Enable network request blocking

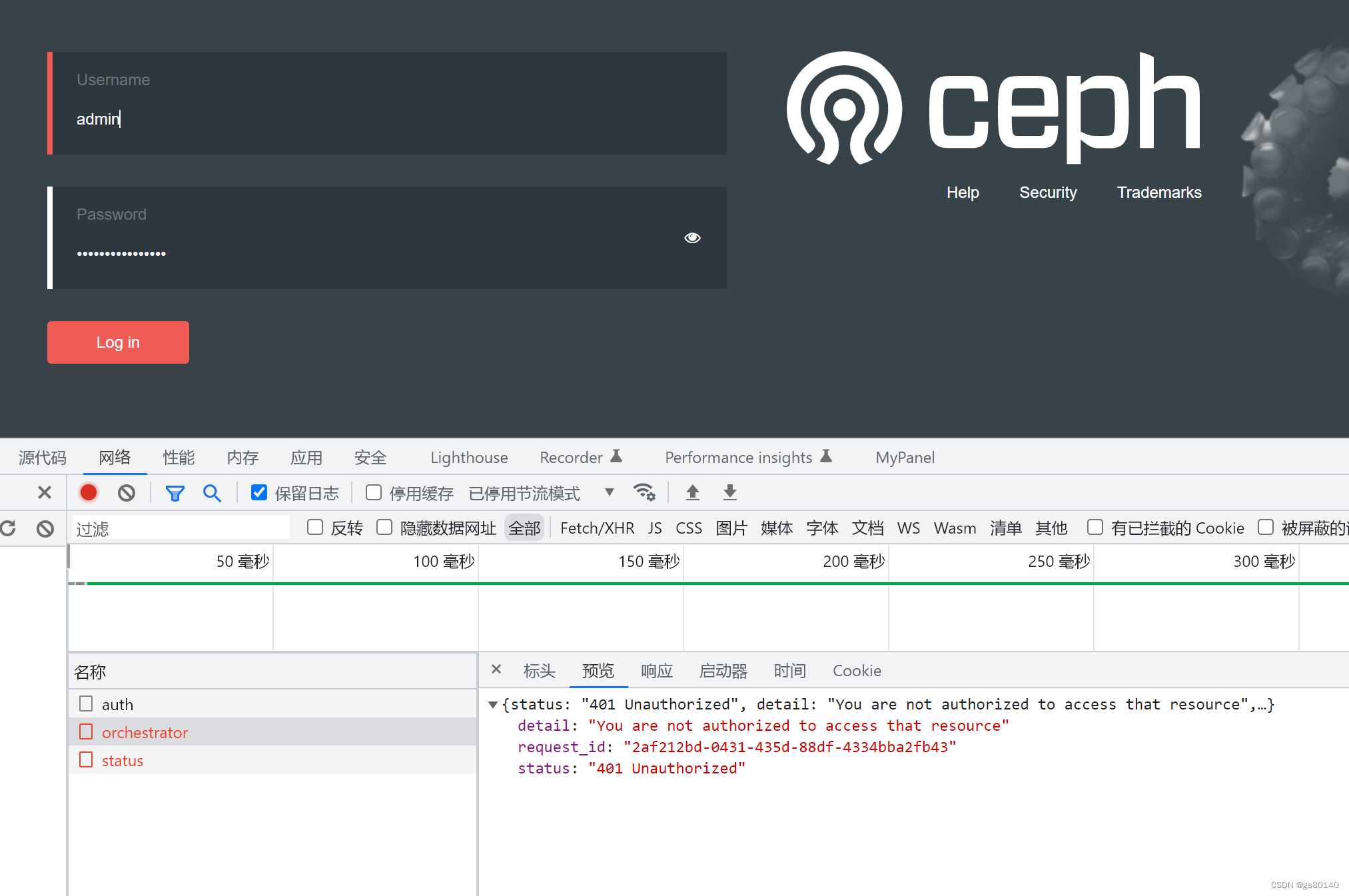pyautogui.click(x=45, y=528)
